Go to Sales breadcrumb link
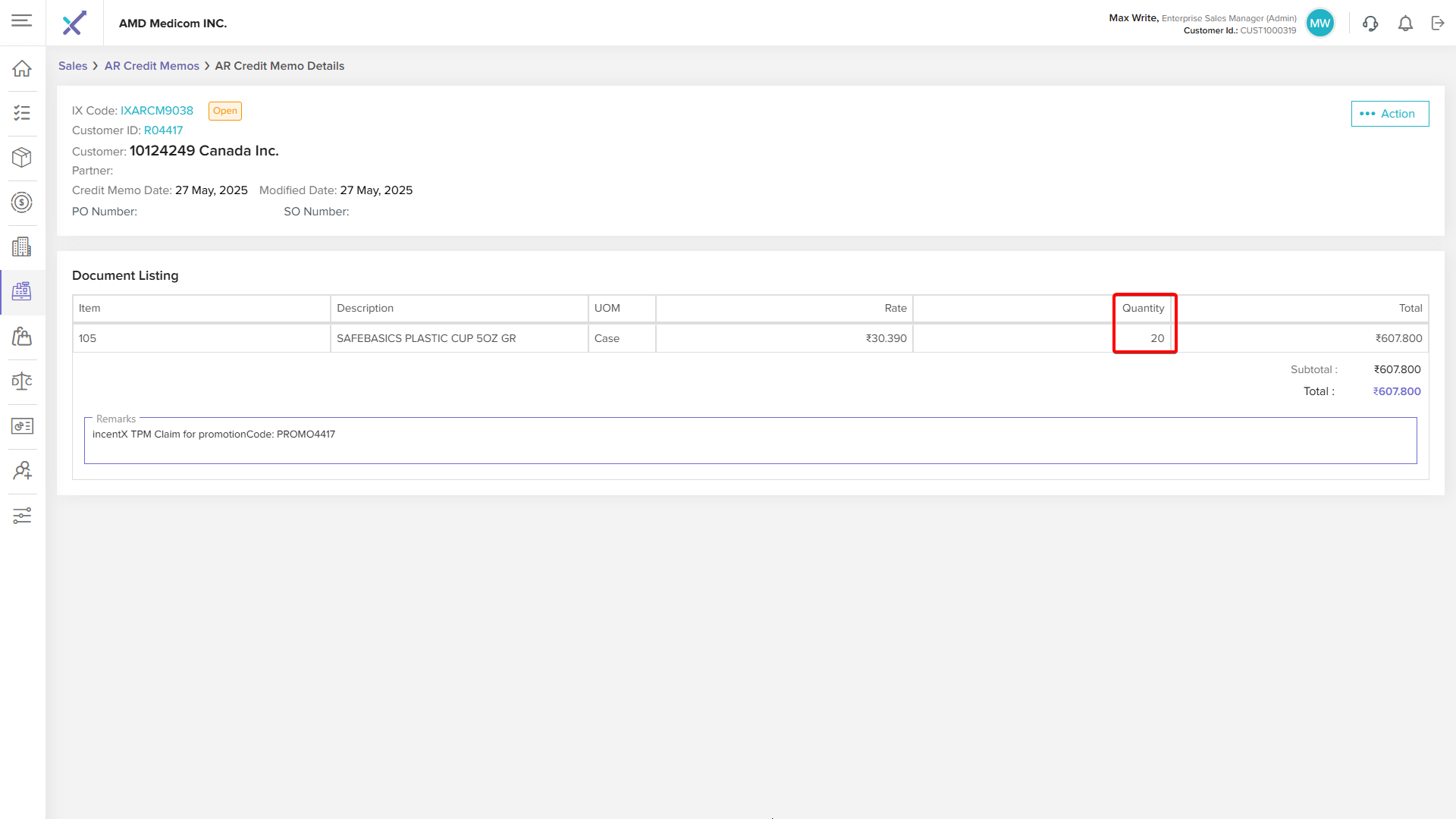This screenshot has height=819, width=1456. click(x=73, y=66)
